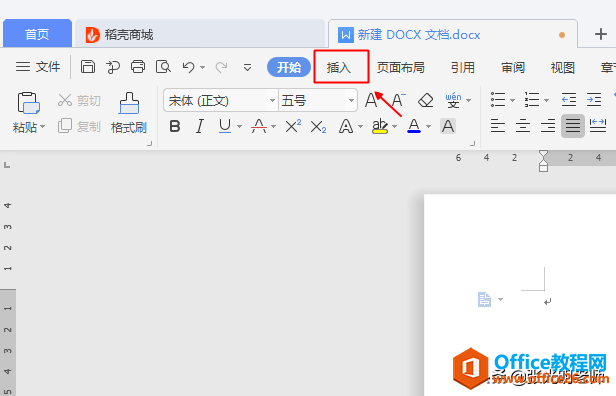The width and height of the screenshot is (616, 396).
Task: Click the Clear Formatting eraser icon
Action: [425, 100]
